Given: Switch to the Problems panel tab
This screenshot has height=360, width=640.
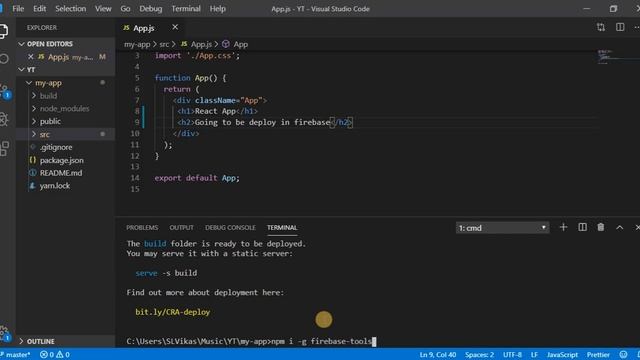Looking at the screenshot, I should pos(142,228).
